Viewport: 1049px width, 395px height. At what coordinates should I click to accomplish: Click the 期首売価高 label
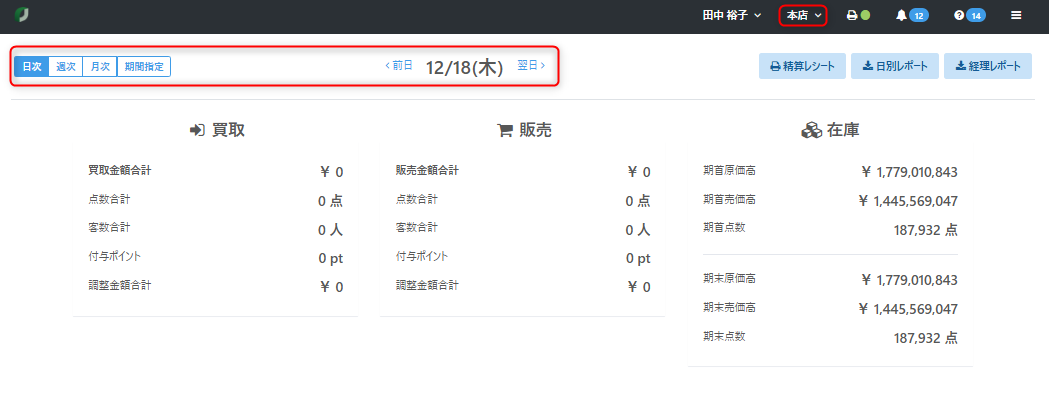[729, 200]
